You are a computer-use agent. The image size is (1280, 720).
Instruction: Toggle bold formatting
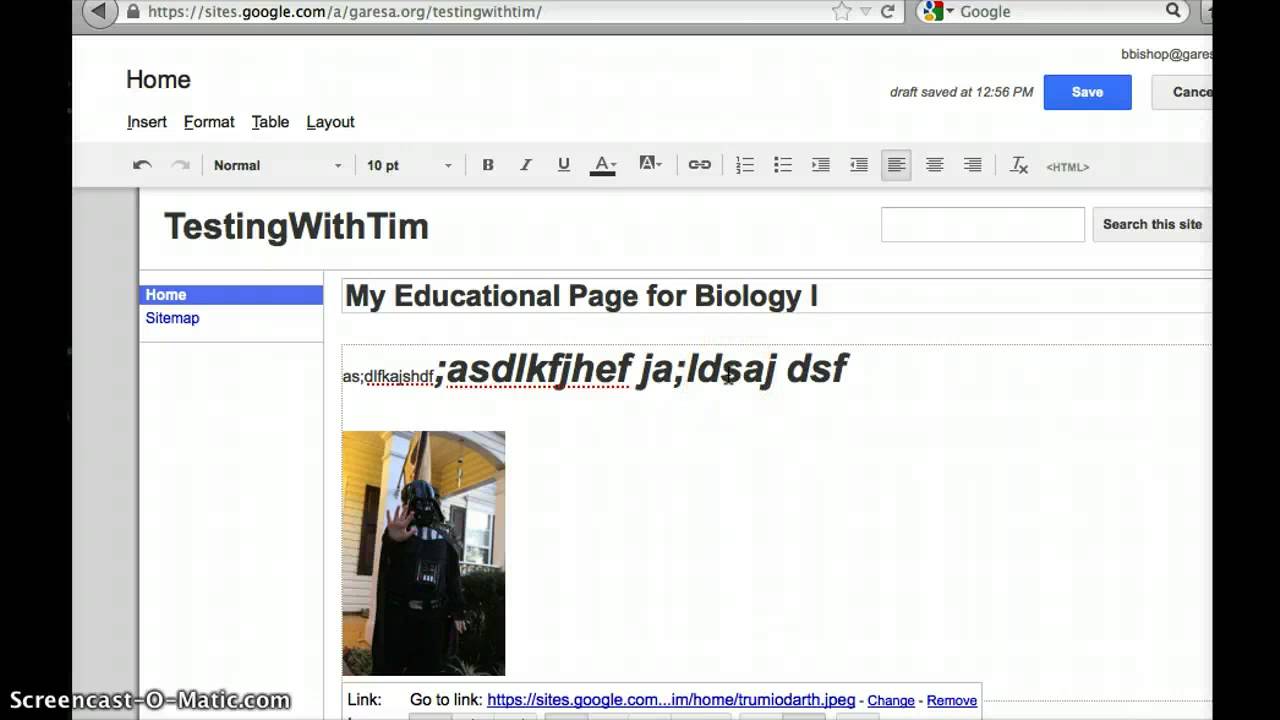(488, 165)
